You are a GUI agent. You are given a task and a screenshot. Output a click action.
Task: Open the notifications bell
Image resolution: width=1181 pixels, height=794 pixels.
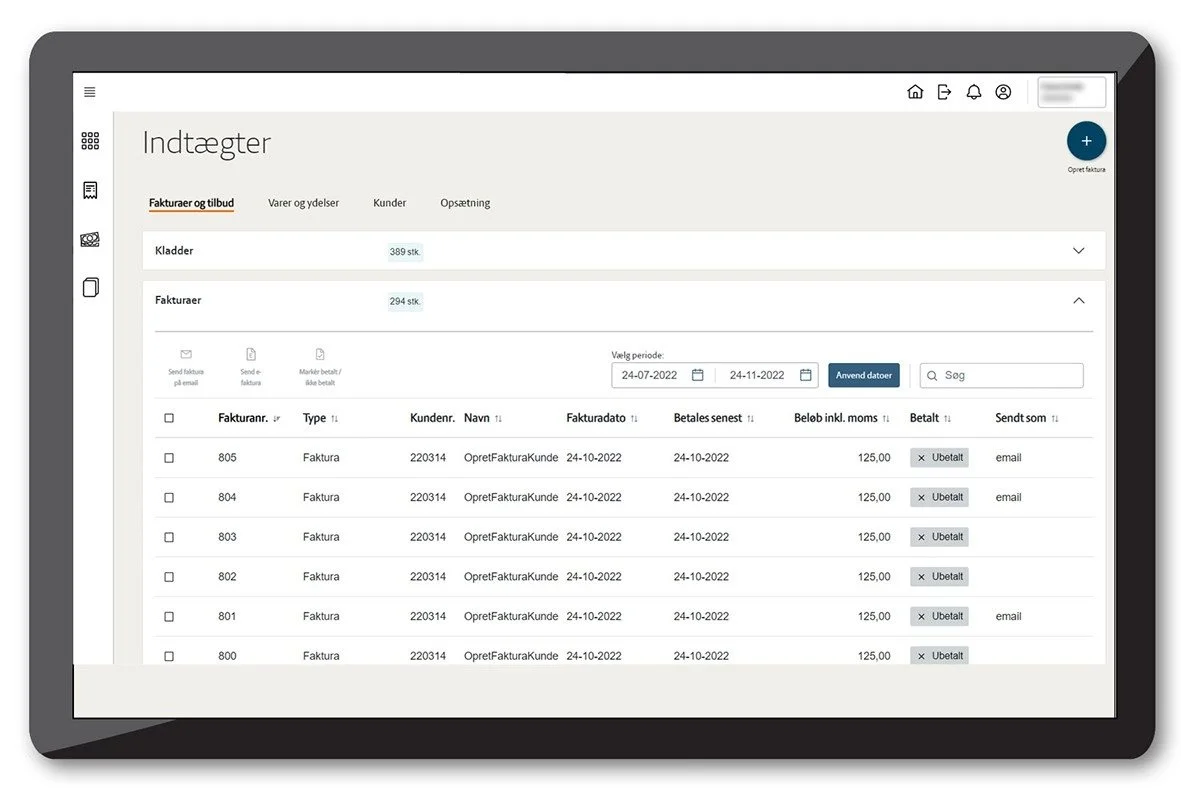coord(973,92)
